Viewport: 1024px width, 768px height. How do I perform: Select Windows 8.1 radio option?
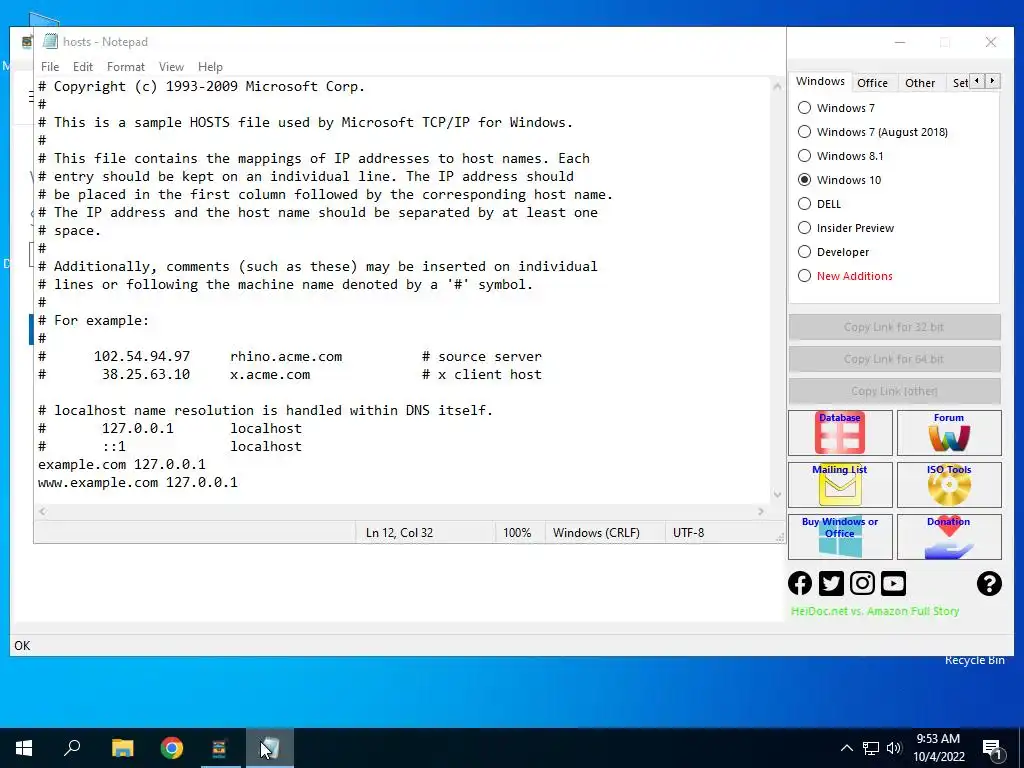(x=805, y=155)
